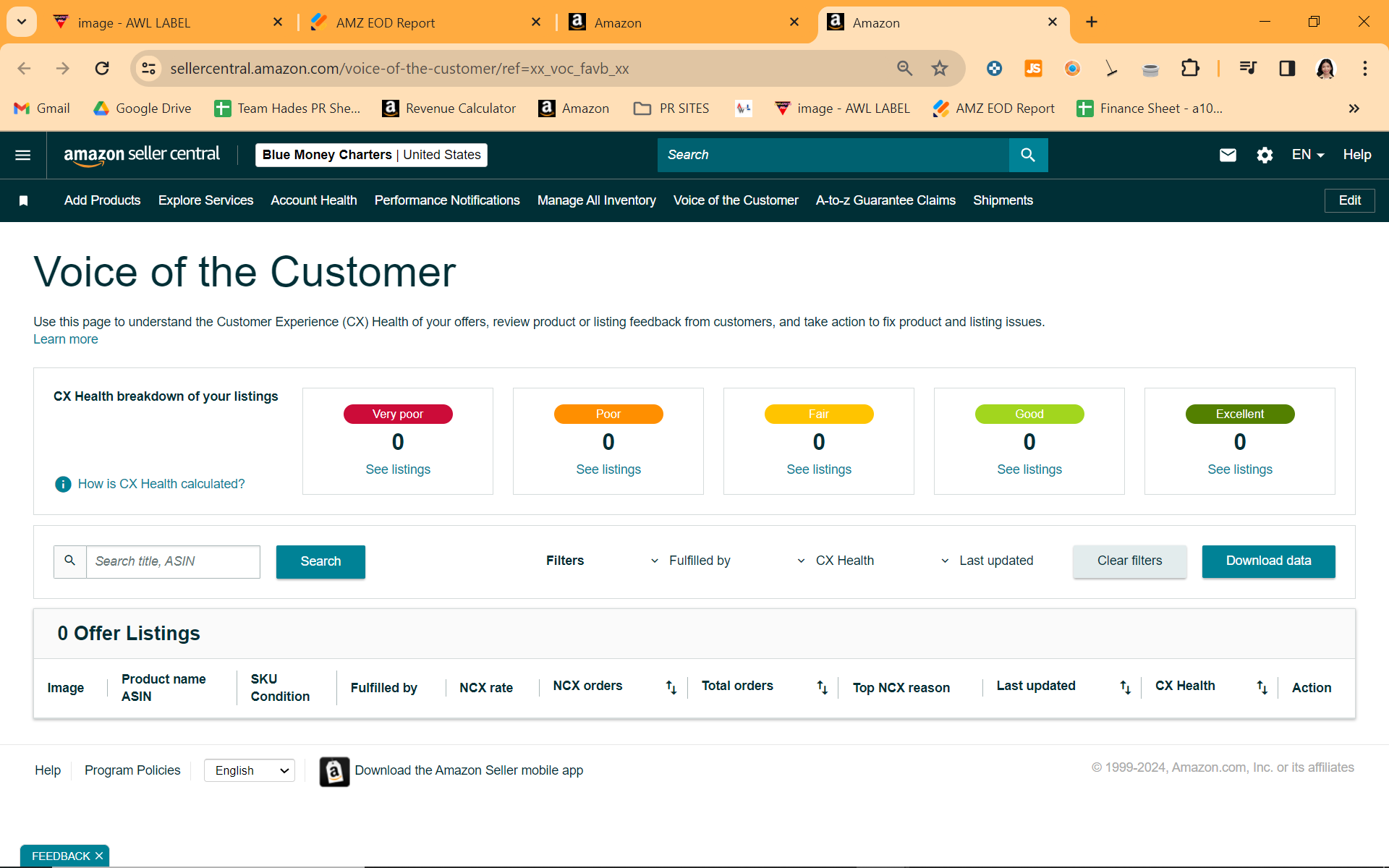Open the messages envelope icon

tap(1228, 155)
